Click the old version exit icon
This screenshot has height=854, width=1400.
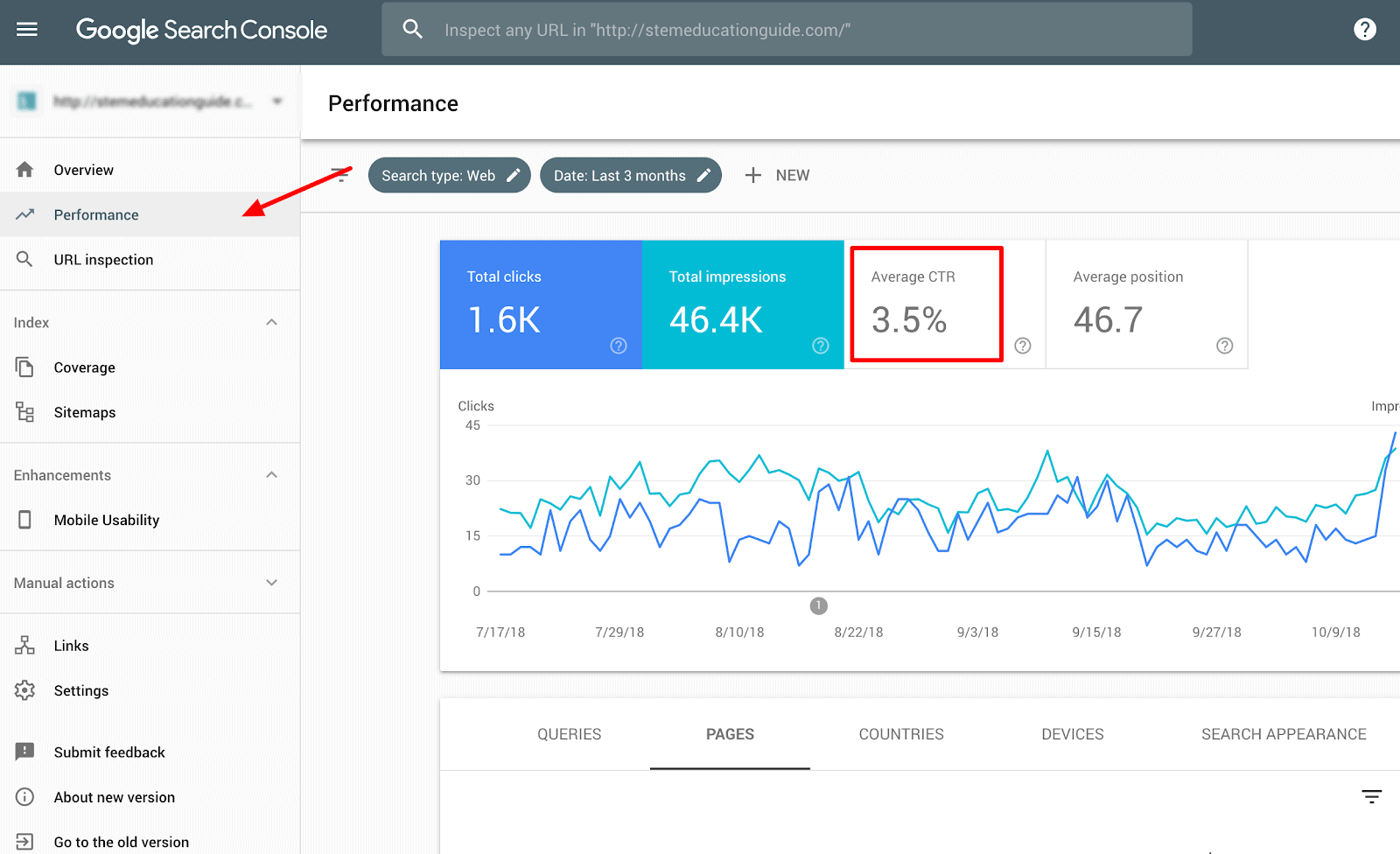pos(24,842)
